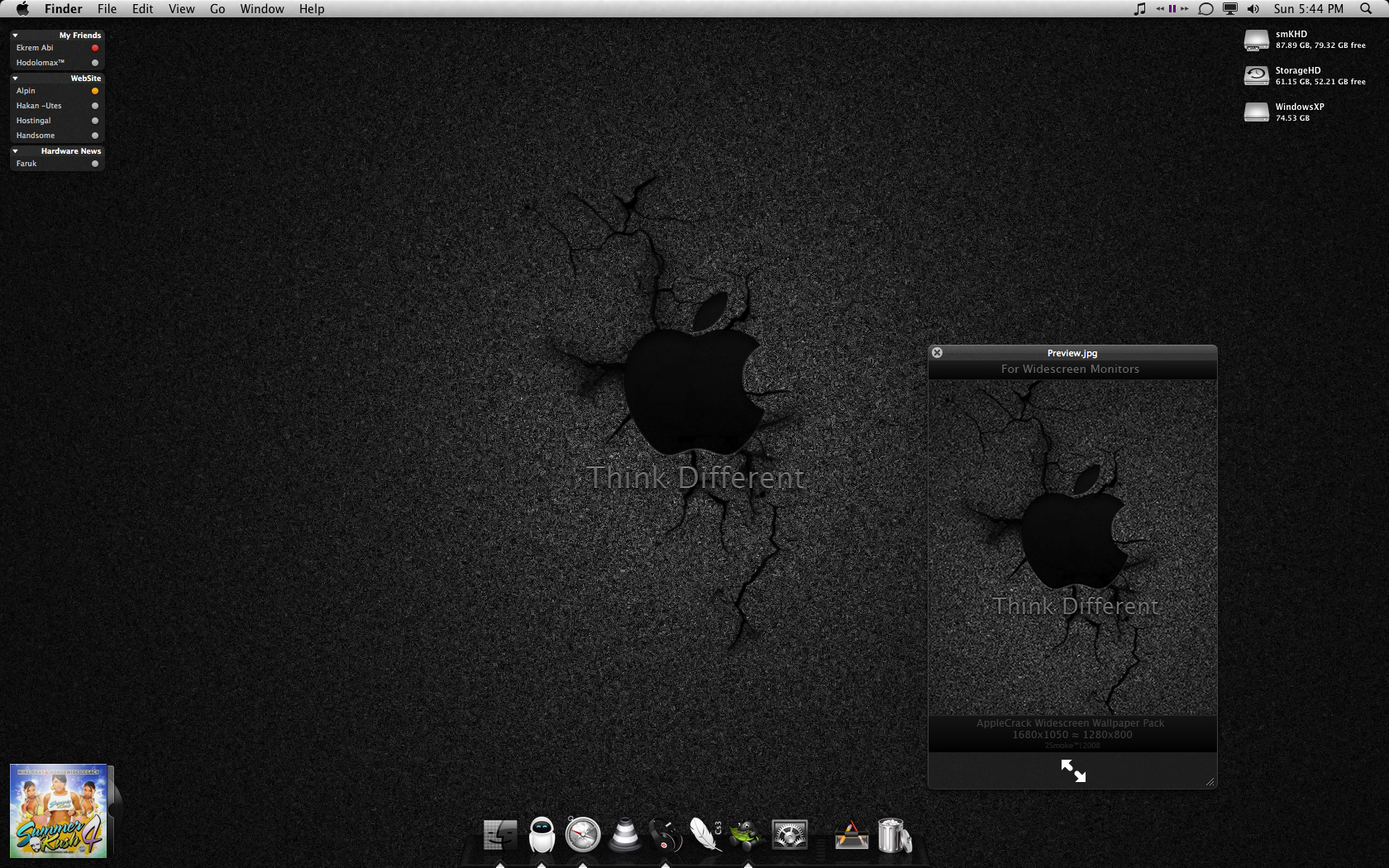Screen dimensions: 1389x868
Task: Open the StorageHD Time Machine drive
Action: (1256, 76)
